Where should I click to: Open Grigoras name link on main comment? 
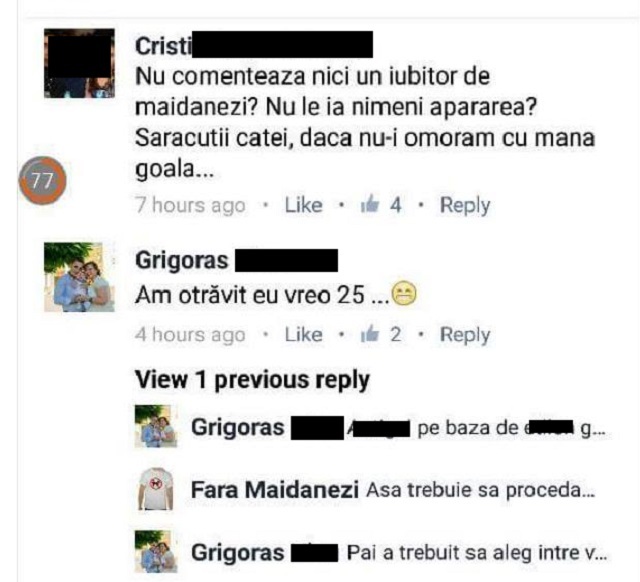[x=182, y=260]
